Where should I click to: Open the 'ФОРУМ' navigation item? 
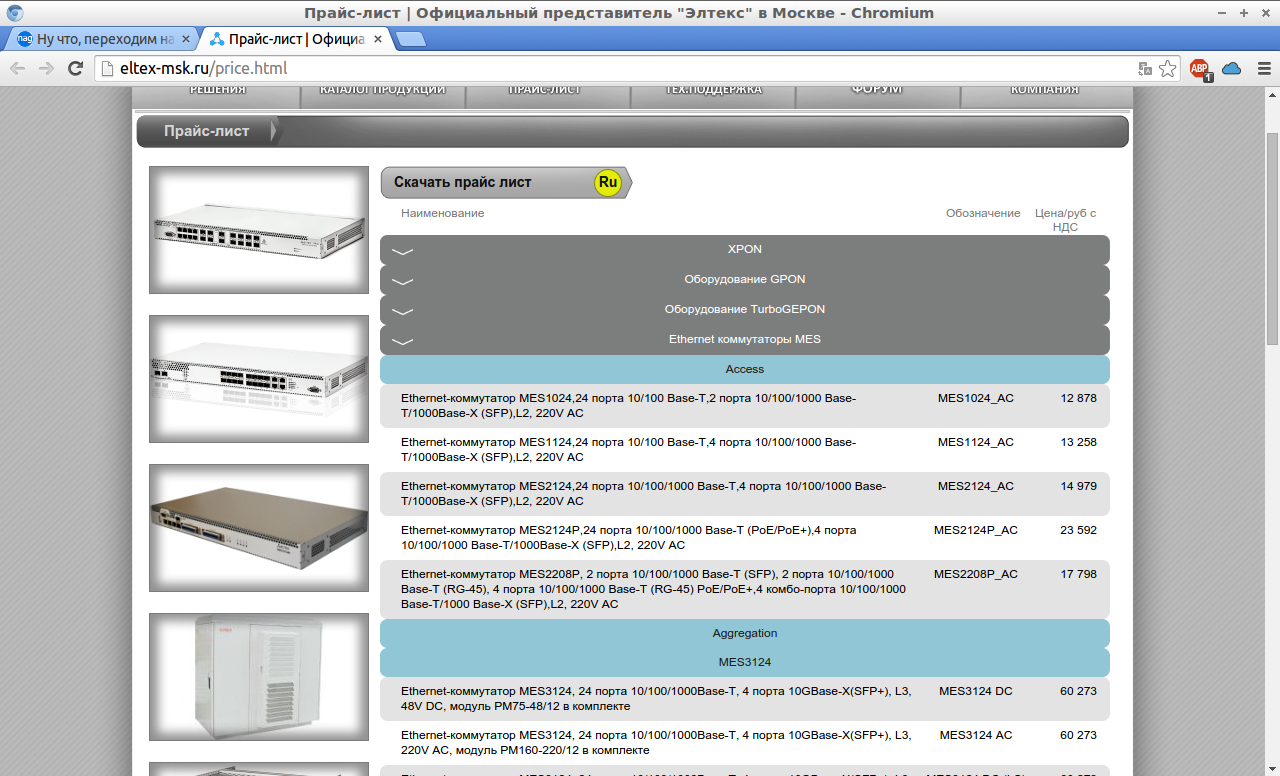tap(878, 94)
